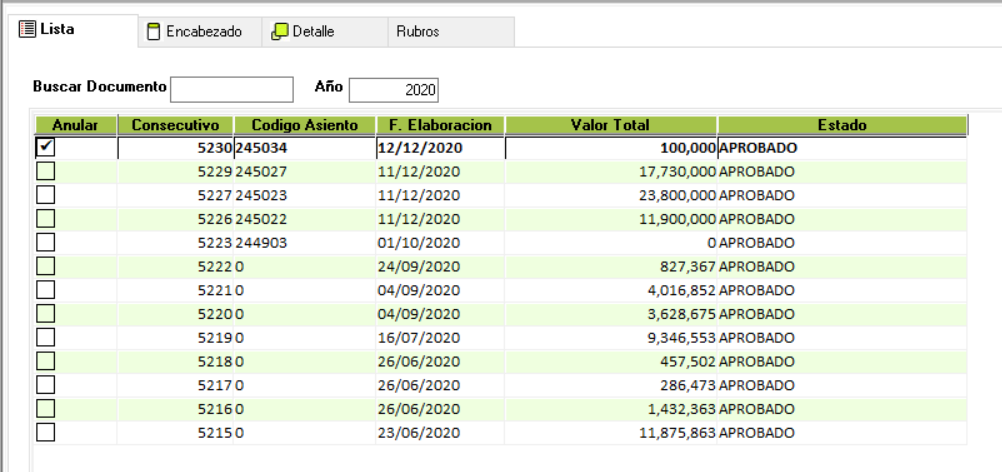The height and width of the screenshot is (472, 1002).
Task: Click the Anular column header
Action: coord(75,125)
